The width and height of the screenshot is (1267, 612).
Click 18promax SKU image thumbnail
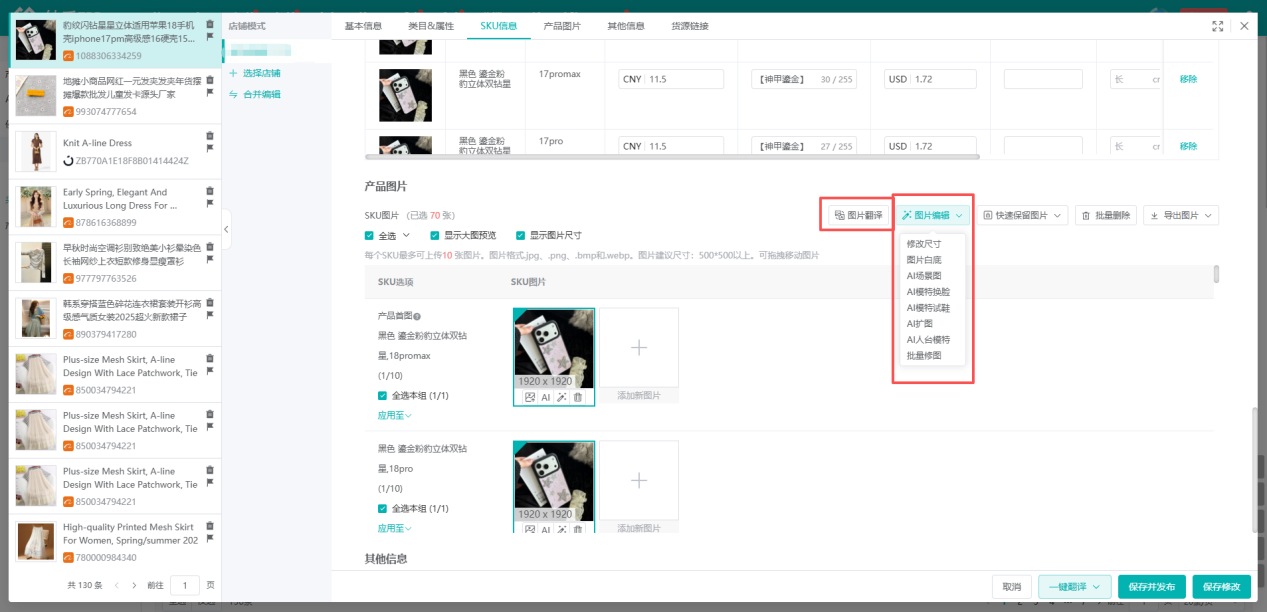click(554, 347)
